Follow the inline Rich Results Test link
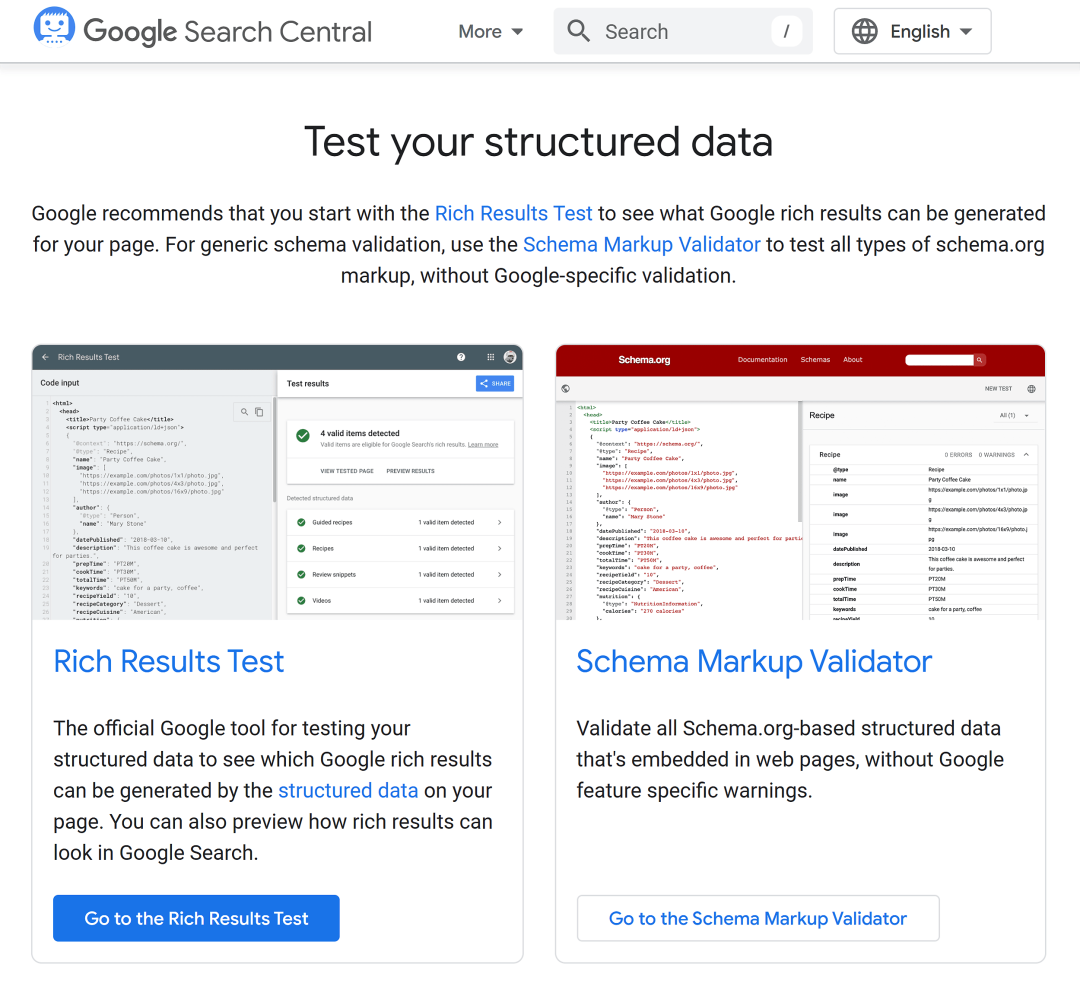 (513, 213)
